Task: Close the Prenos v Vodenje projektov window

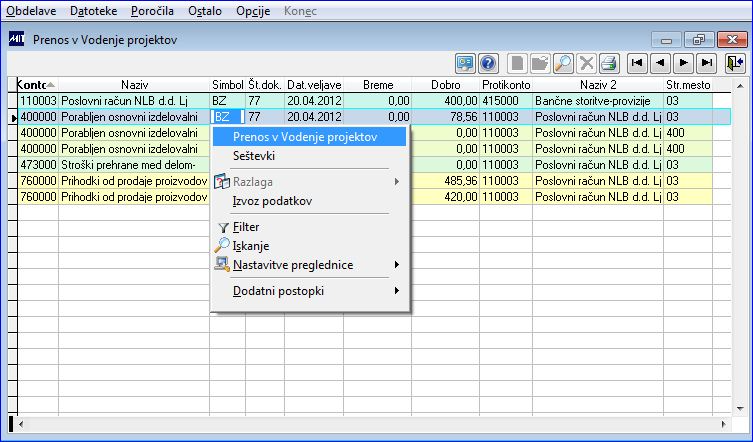Action: point(732,40)
